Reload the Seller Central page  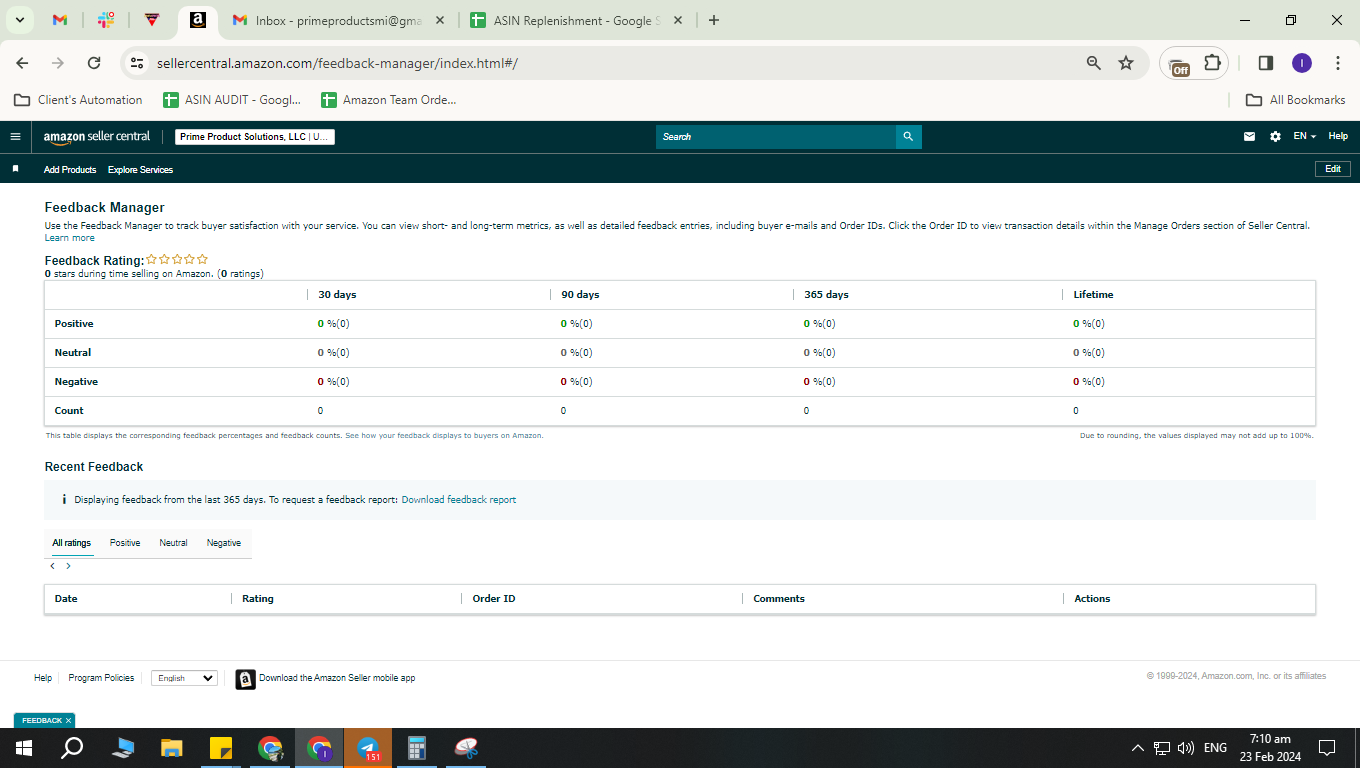pos(94,63)
